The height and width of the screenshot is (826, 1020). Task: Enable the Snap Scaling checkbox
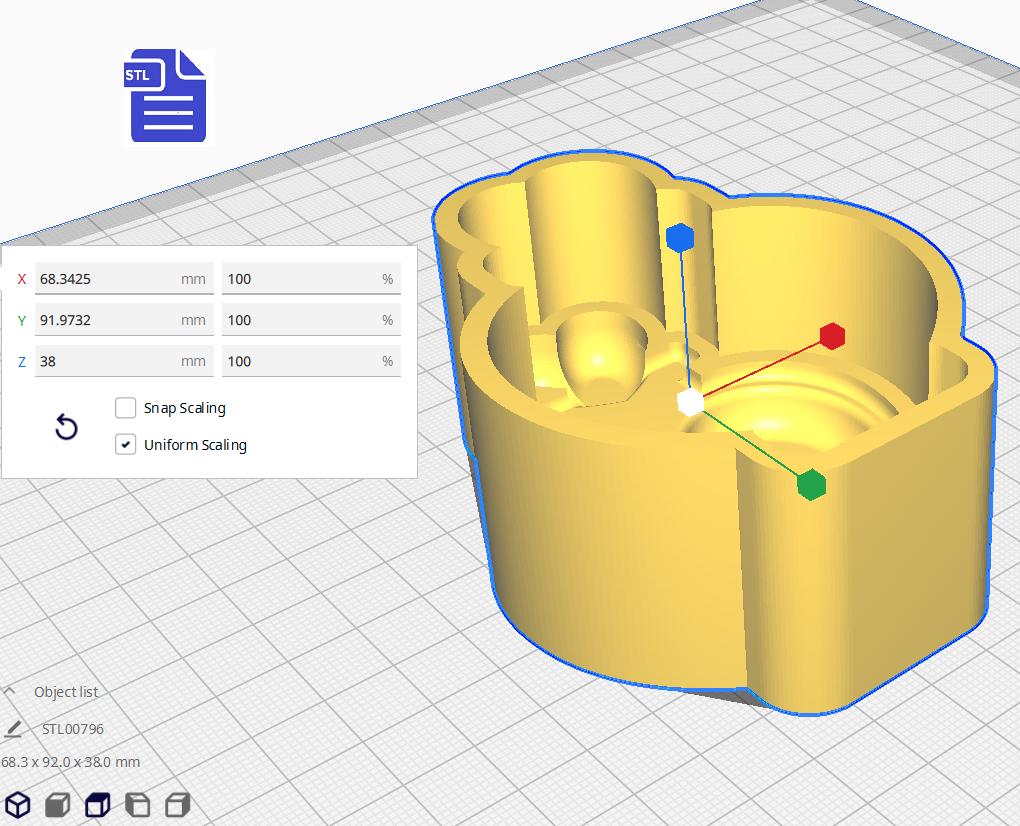pyautogui.click(x=125, y=408)
